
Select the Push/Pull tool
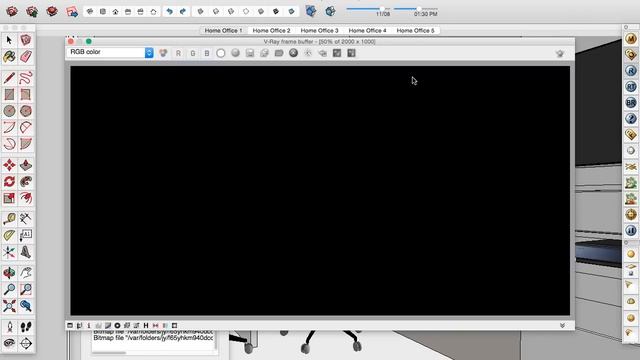26,165
